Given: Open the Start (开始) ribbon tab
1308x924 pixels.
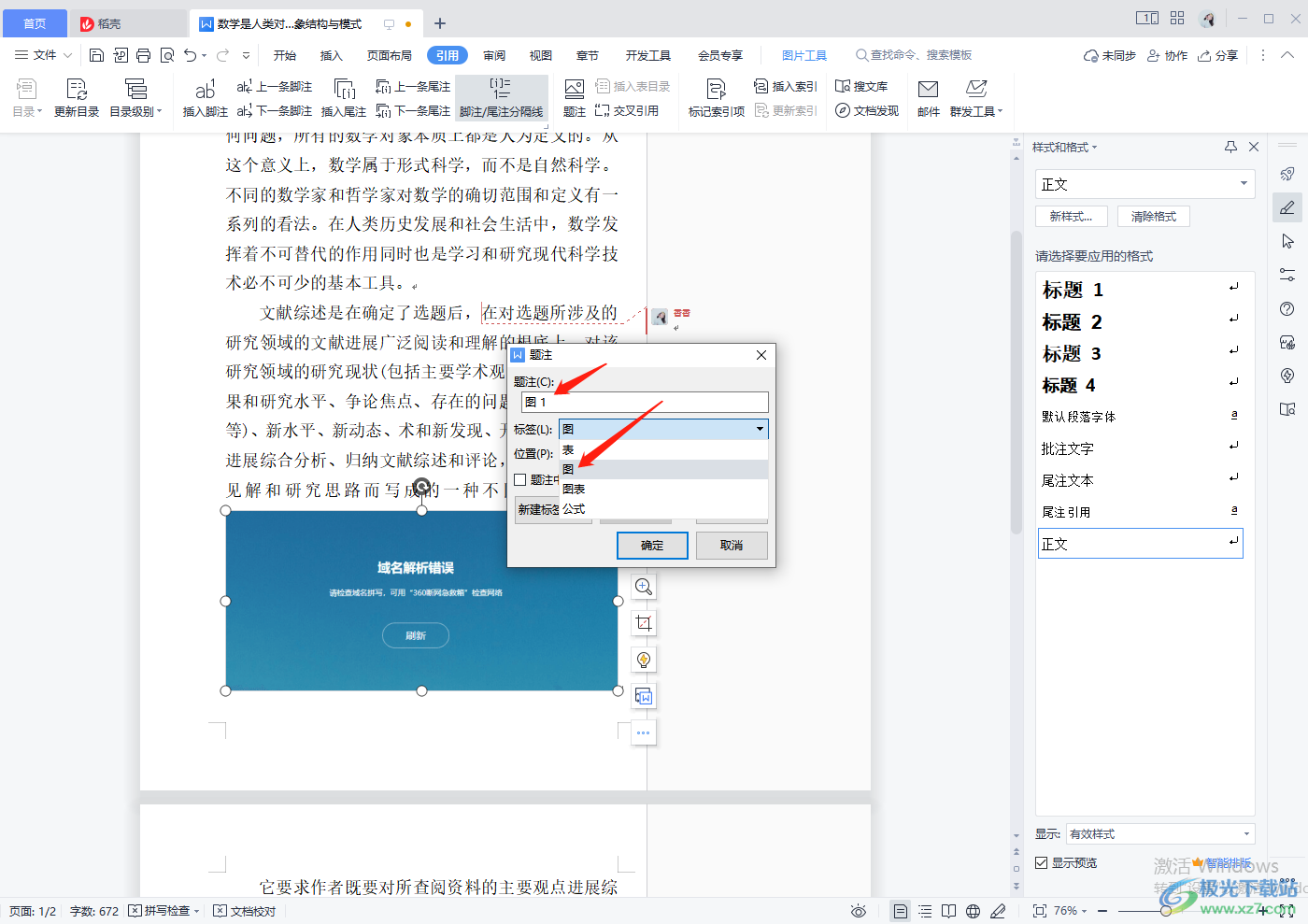Looking at the screenshot, I should 285,55.
